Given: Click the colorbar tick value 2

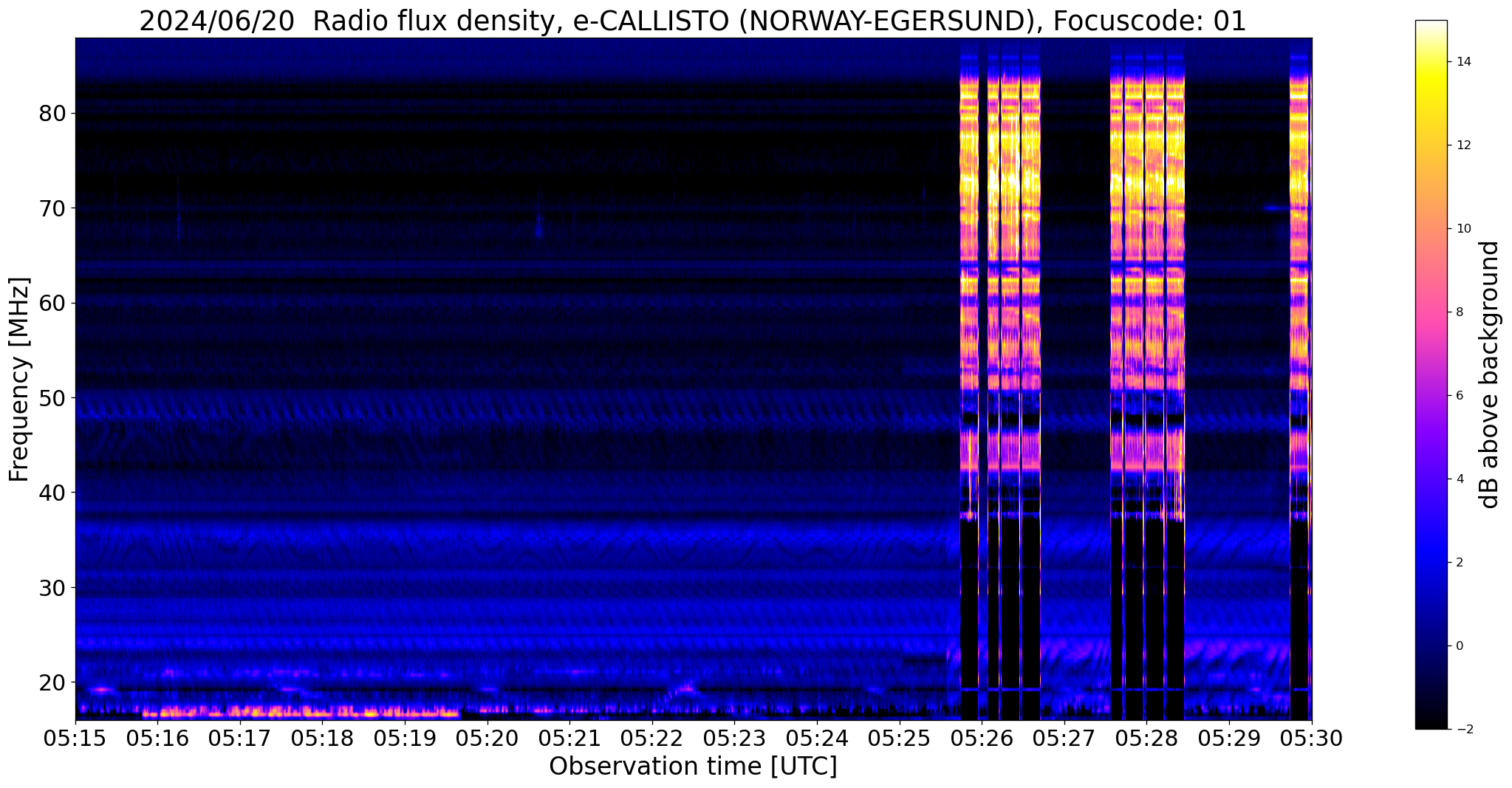Looking at the screenshot, I should click(x=1459, y=562).
